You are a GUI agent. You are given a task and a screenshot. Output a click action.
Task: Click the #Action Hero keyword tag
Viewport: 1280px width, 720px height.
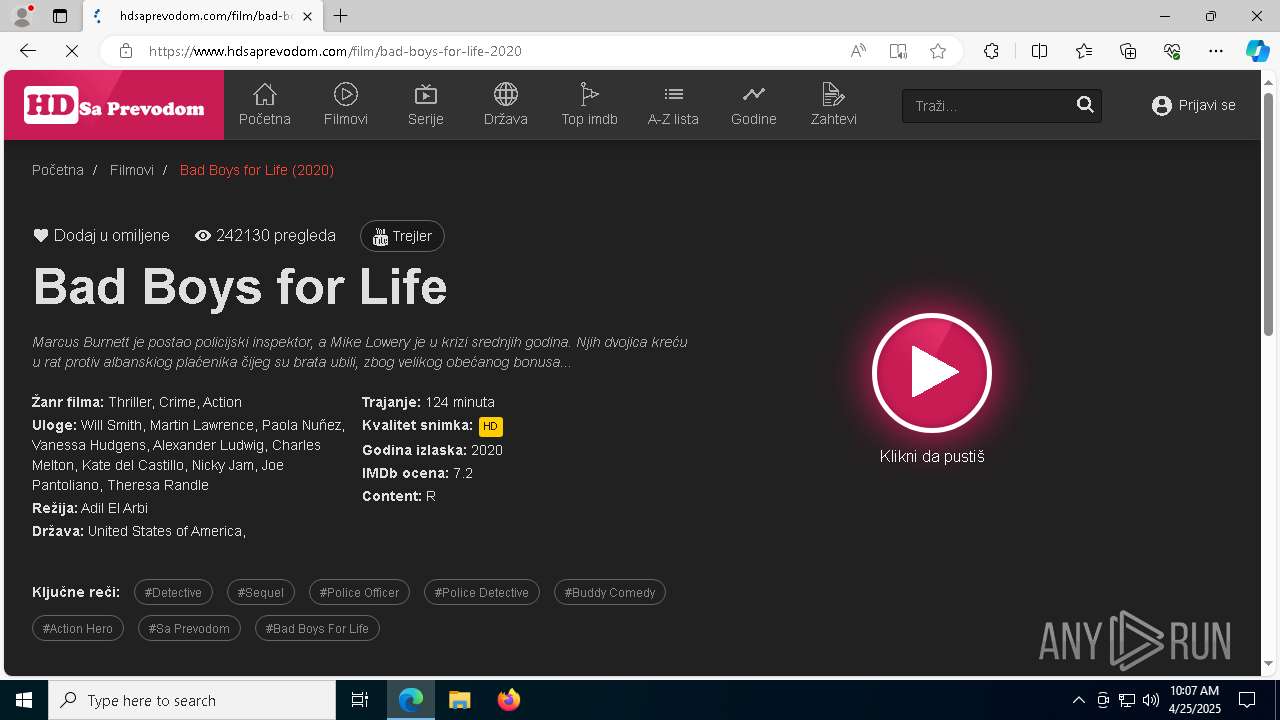click(78, 628)
